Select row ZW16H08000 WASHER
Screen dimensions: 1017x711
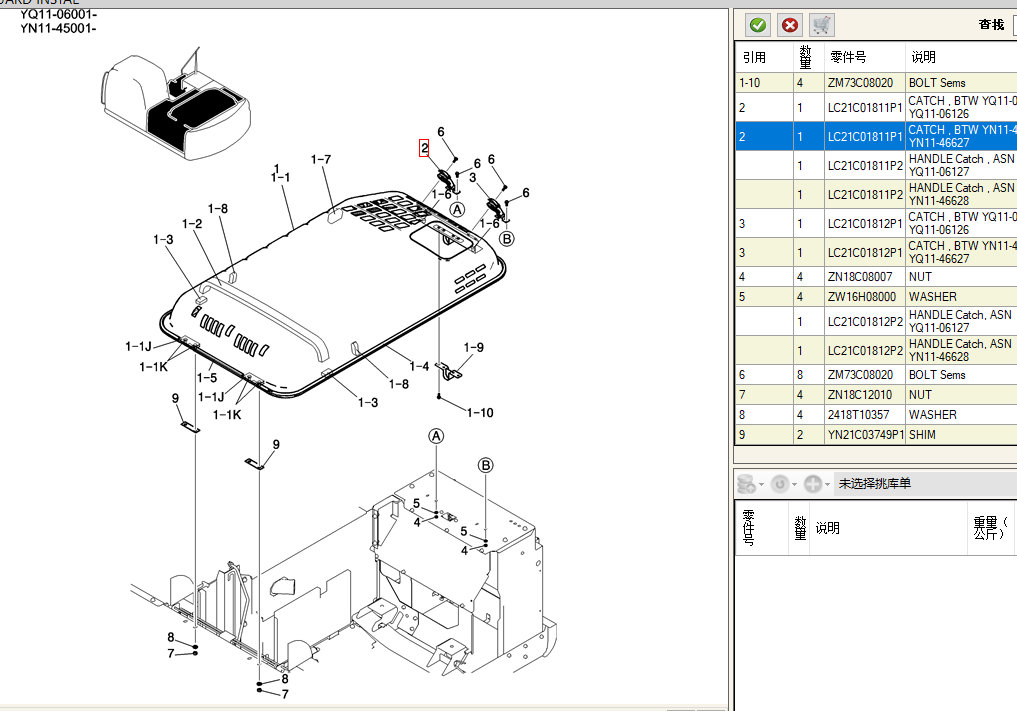[x=876, y=296]
